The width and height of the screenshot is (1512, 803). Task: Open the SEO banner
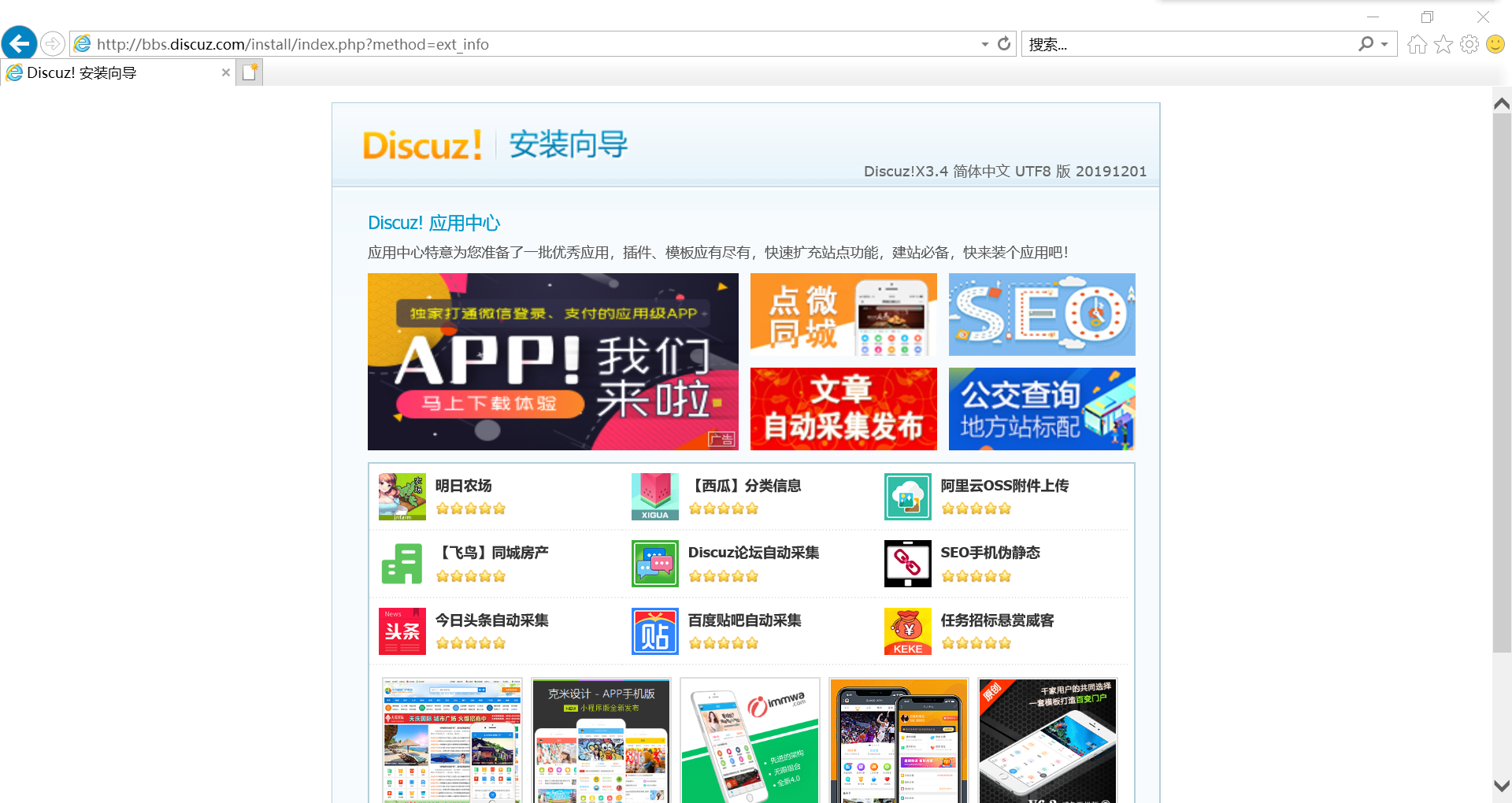pos(1042,314)
